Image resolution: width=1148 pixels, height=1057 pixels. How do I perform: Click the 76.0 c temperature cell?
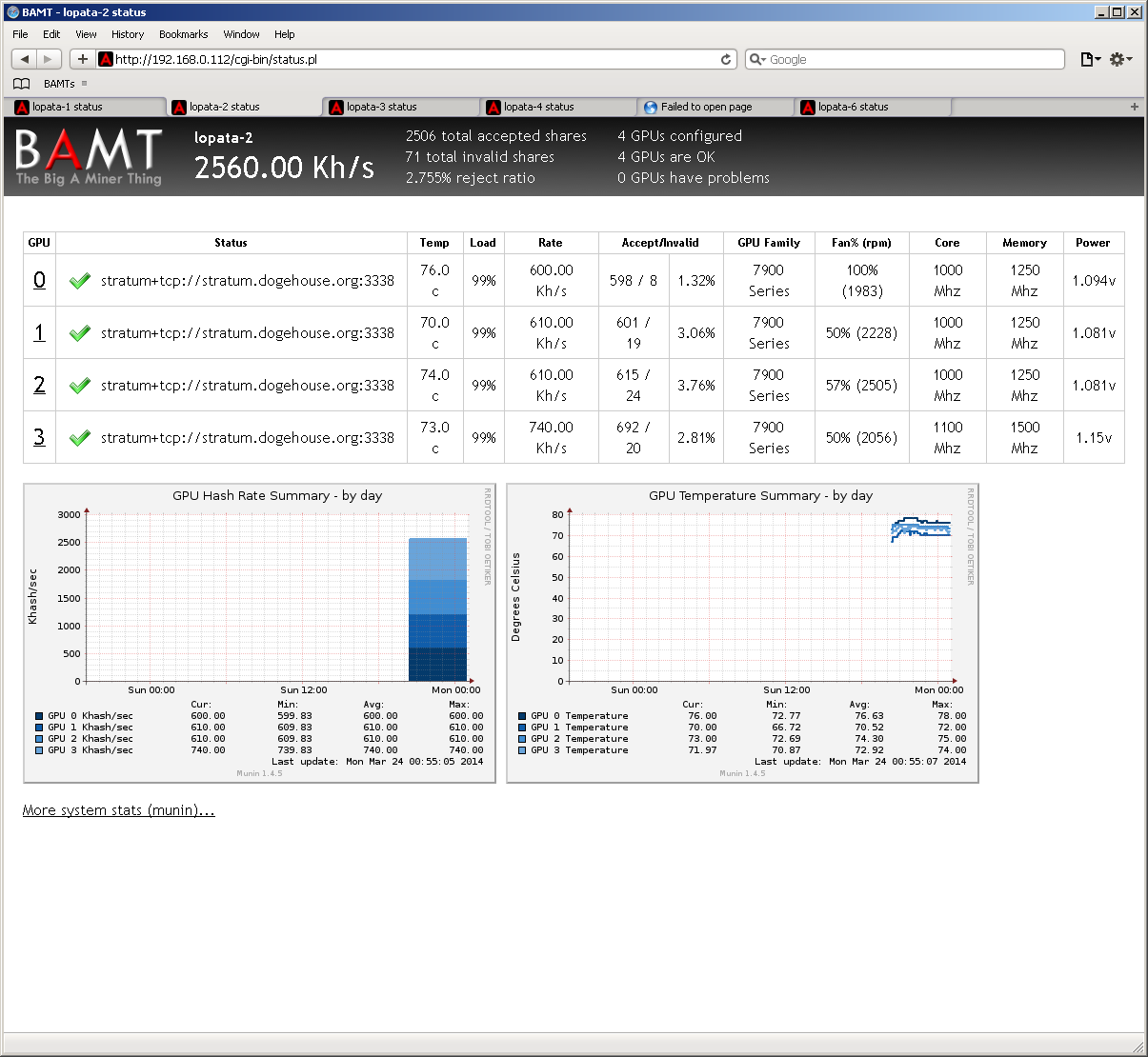(x=434, y=281)
